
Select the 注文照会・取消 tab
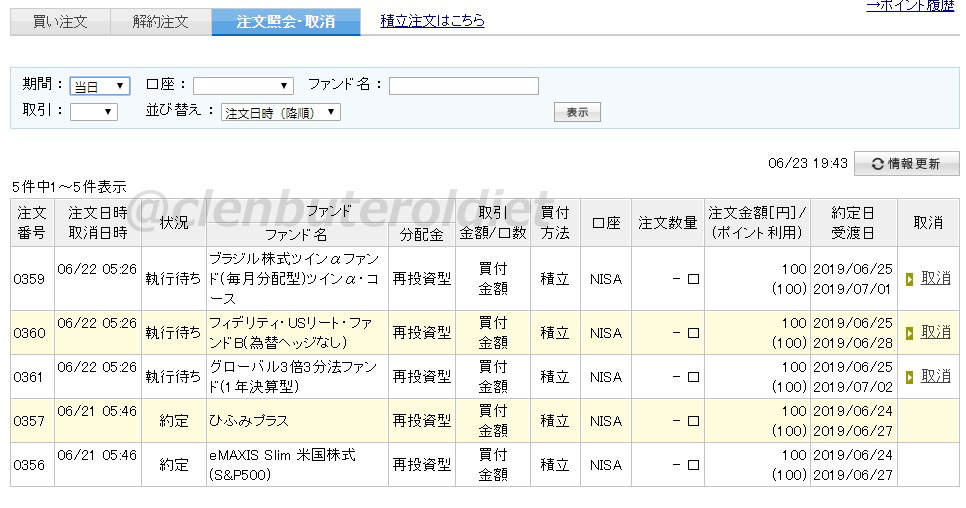286,22
